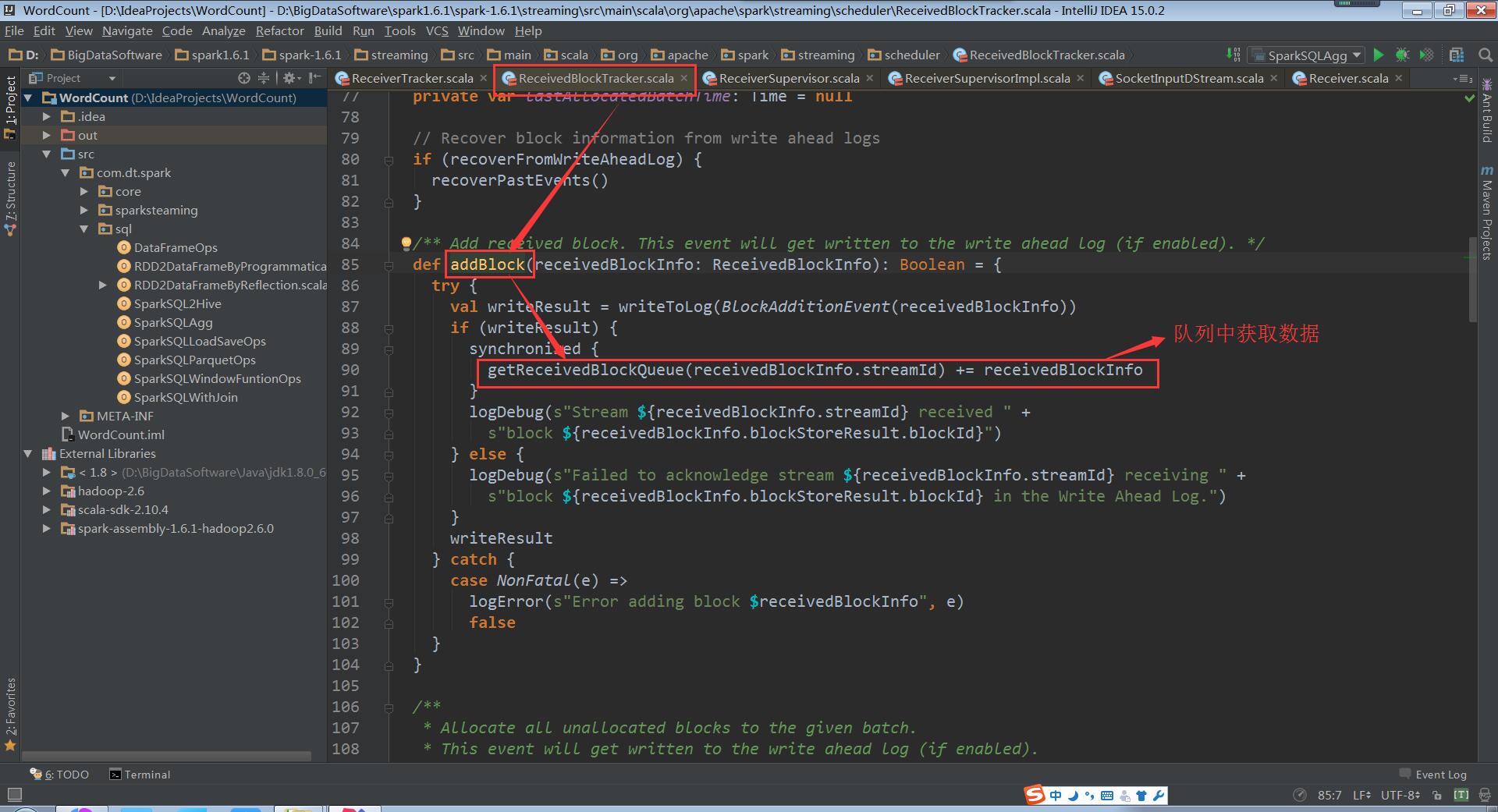This screenshot has width=1498, height=812.
Task: Click the green inspection checkmark indicator
Action: (x=1470, y=98)
